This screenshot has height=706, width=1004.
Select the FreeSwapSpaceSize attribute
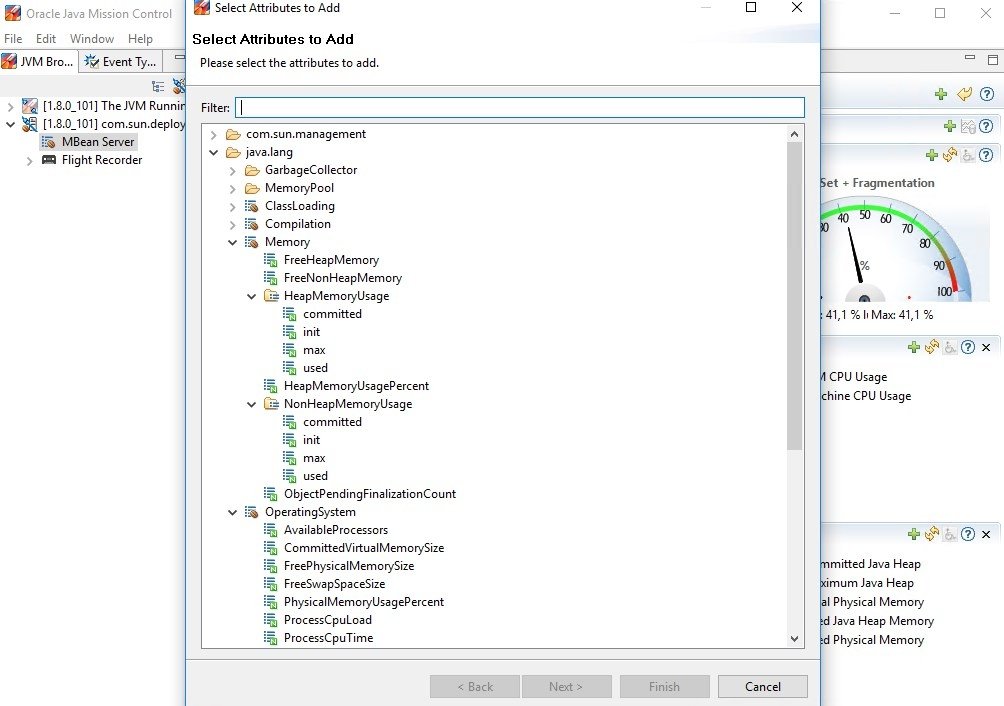click(x=334, y=584)
